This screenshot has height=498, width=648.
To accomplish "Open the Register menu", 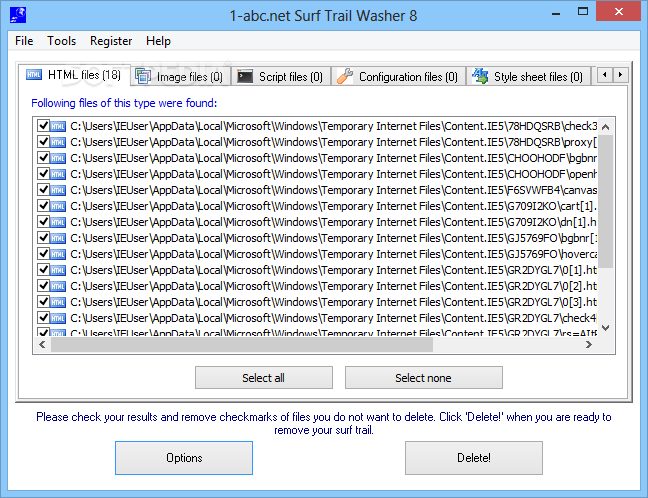I will (111, 41).
